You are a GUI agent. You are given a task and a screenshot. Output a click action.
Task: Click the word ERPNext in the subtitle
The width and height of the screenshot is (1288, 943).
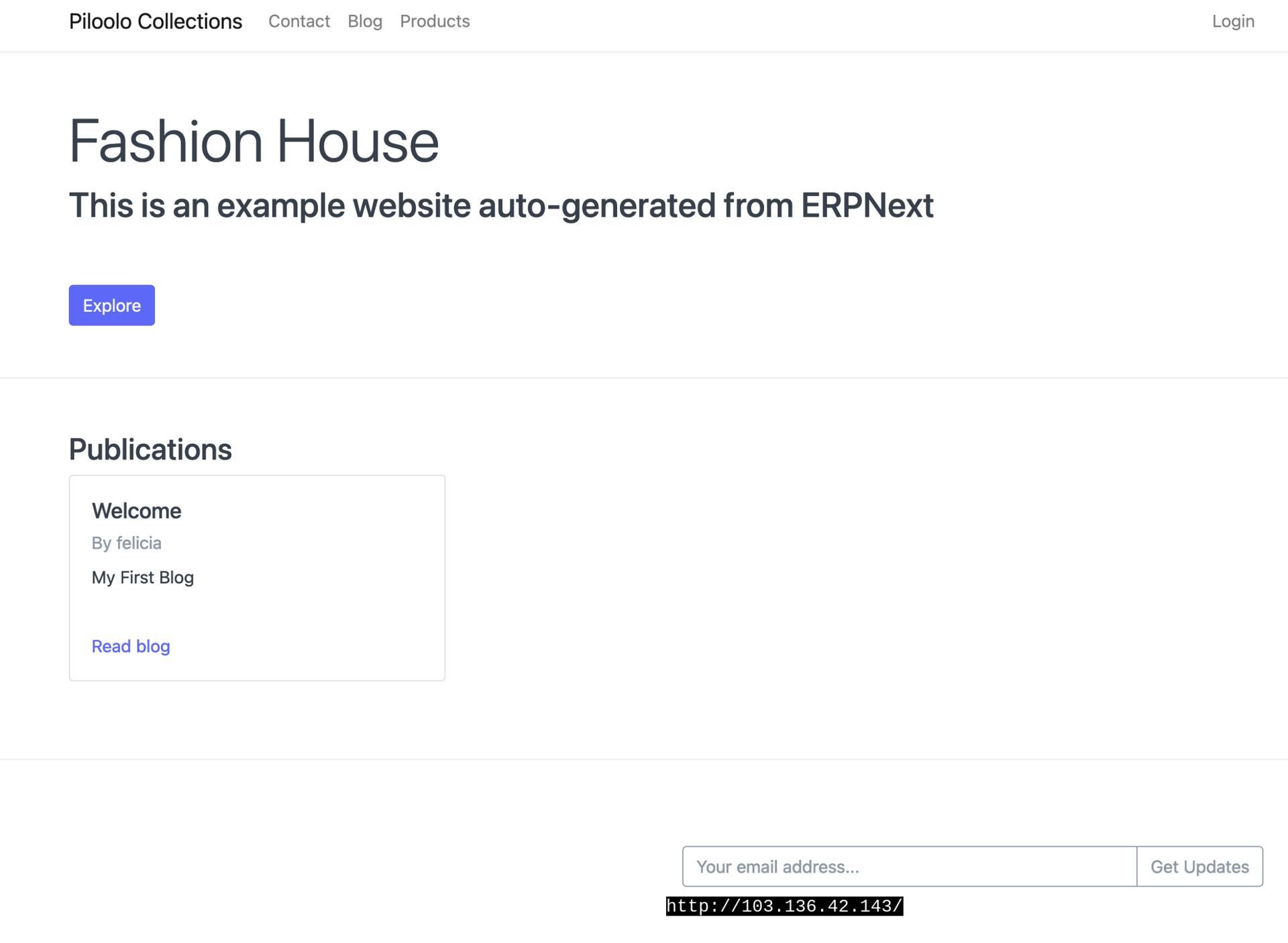click(866, 205)
